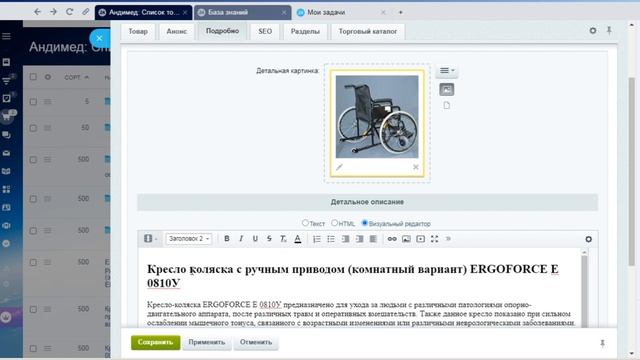Open the shopping cart sidebar icon

[x=7, y=117]
